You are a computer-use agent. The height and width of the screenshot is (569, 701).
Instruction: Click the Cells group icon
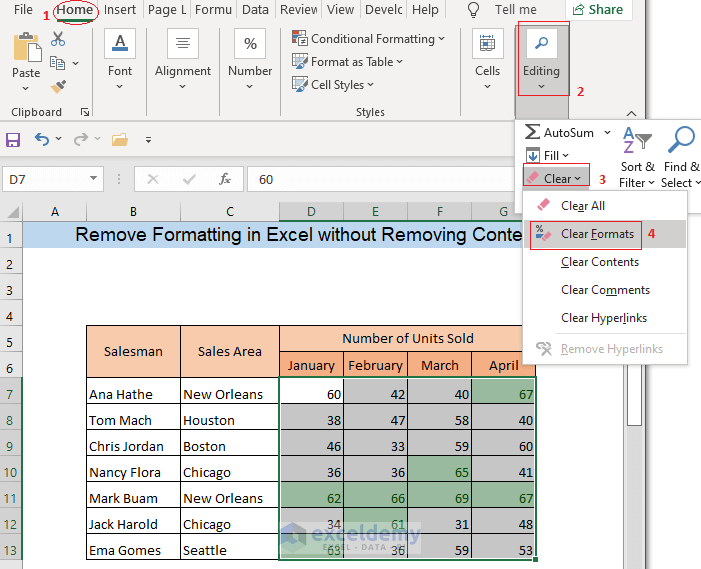487,43
